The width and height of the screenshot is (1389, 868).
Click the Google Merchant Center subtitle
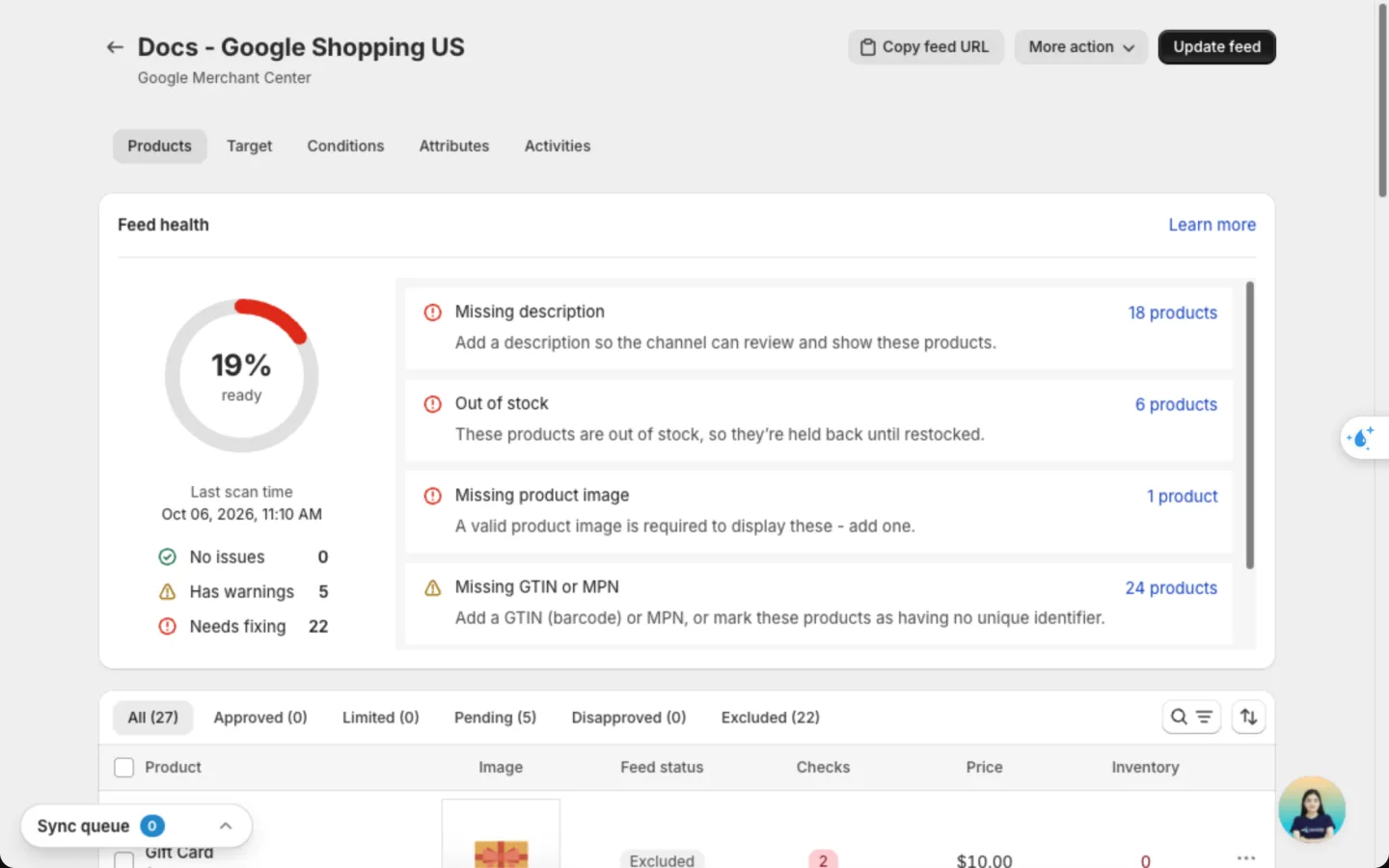224,78
